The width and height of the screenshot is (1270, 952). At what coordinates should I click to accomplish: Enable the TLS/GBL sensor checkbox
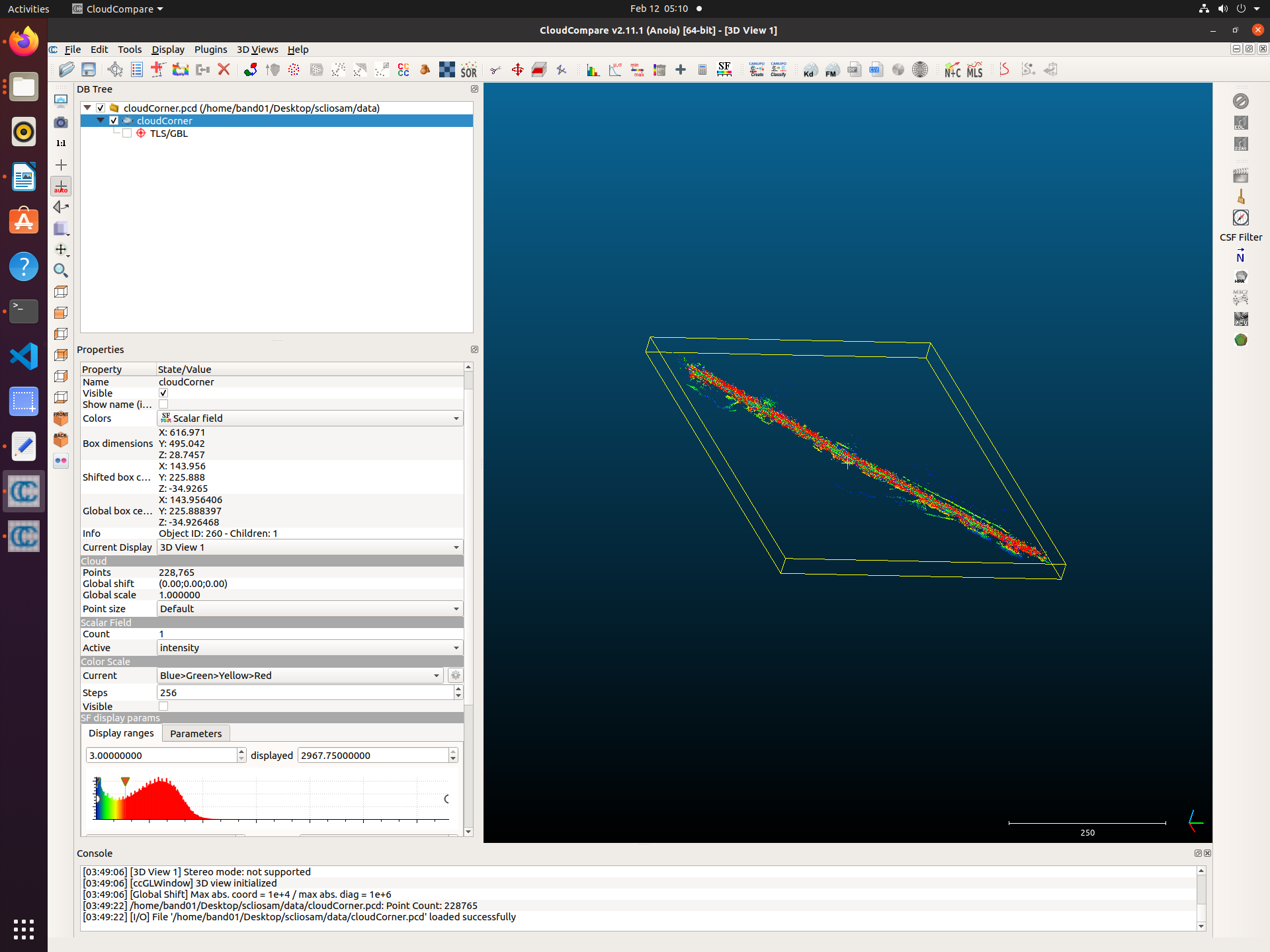pyautogui.click(x=126, y=133)
